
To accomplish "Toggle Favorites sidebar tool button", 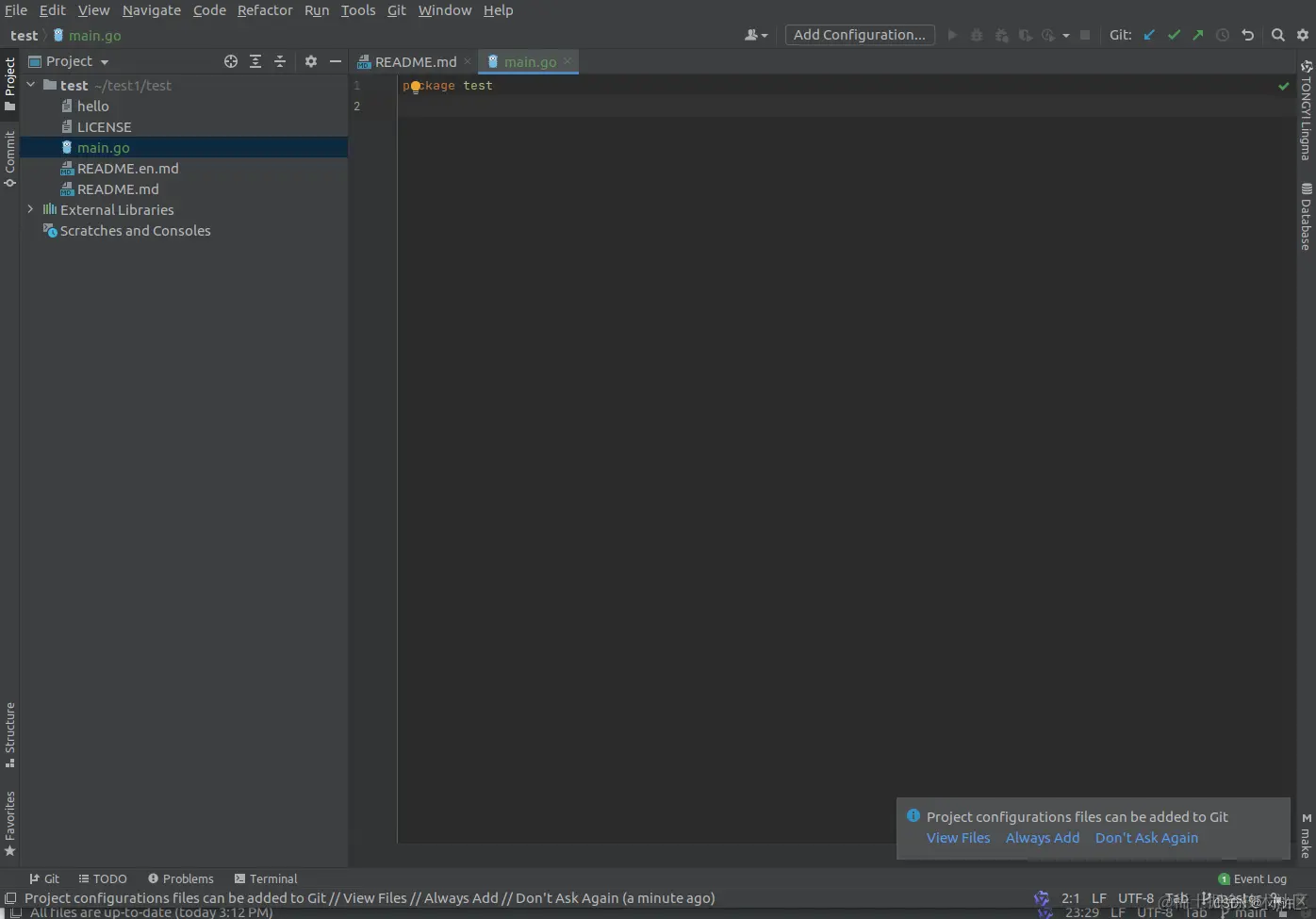I will point(9,824).
